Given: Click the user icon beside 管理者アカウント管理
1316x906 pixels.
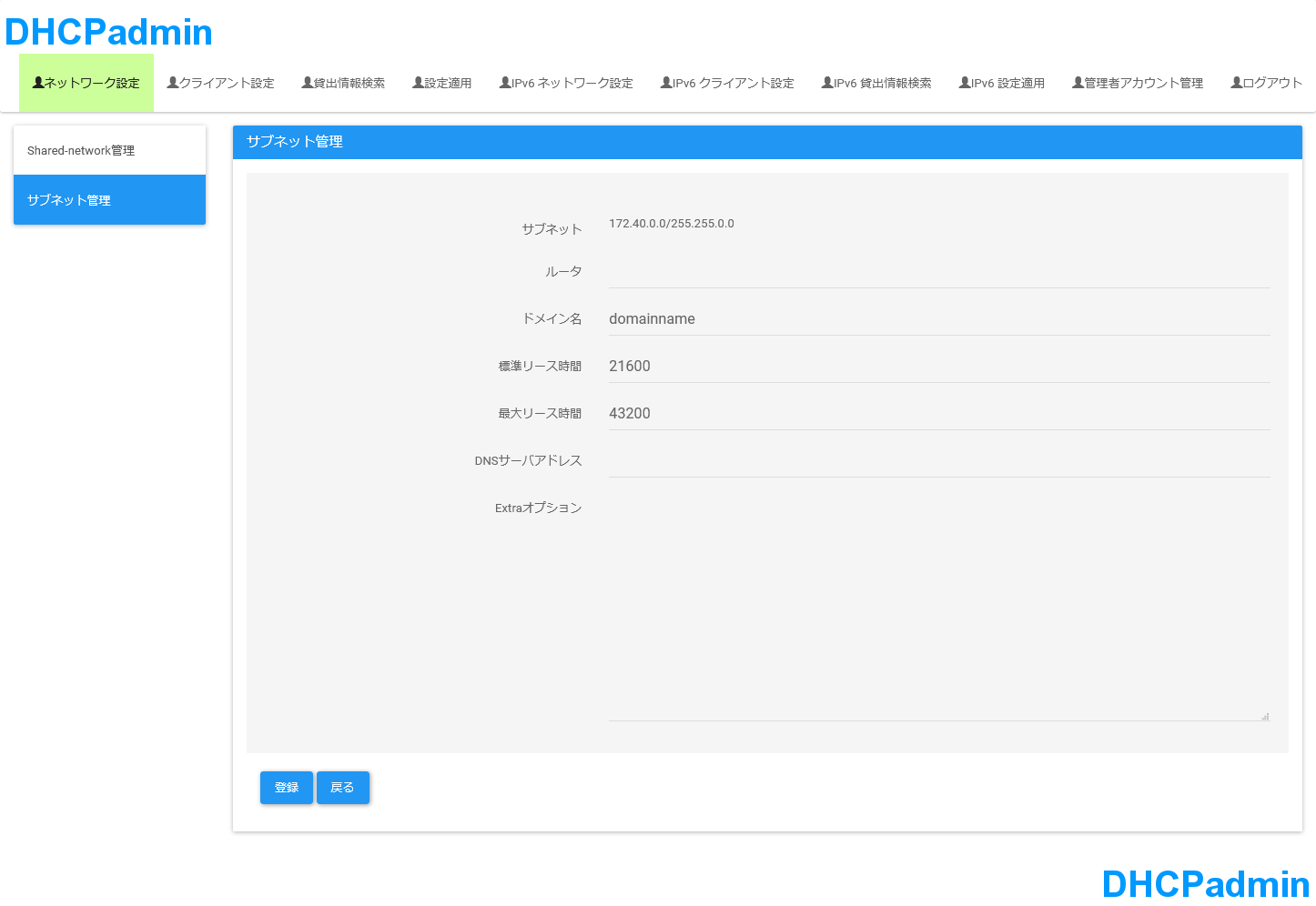Looking at the screenshot, I should pyautogui.click(x=1078, y=83).
